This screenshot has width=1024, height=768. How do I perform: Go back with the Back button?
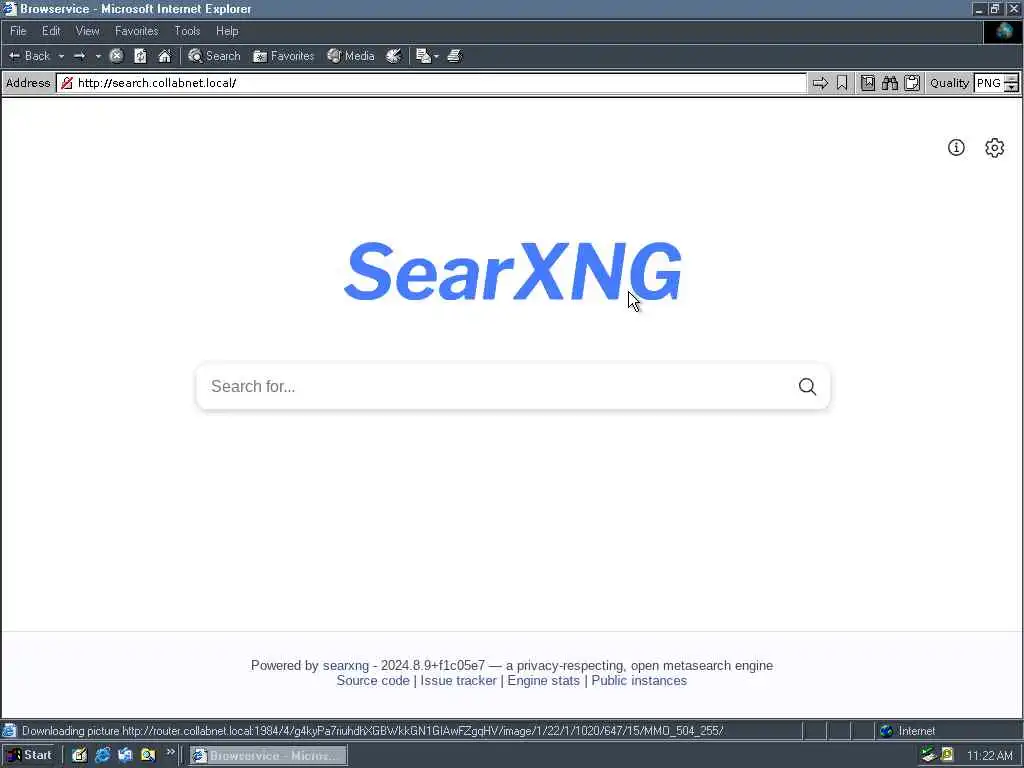(x=29, y=56)
